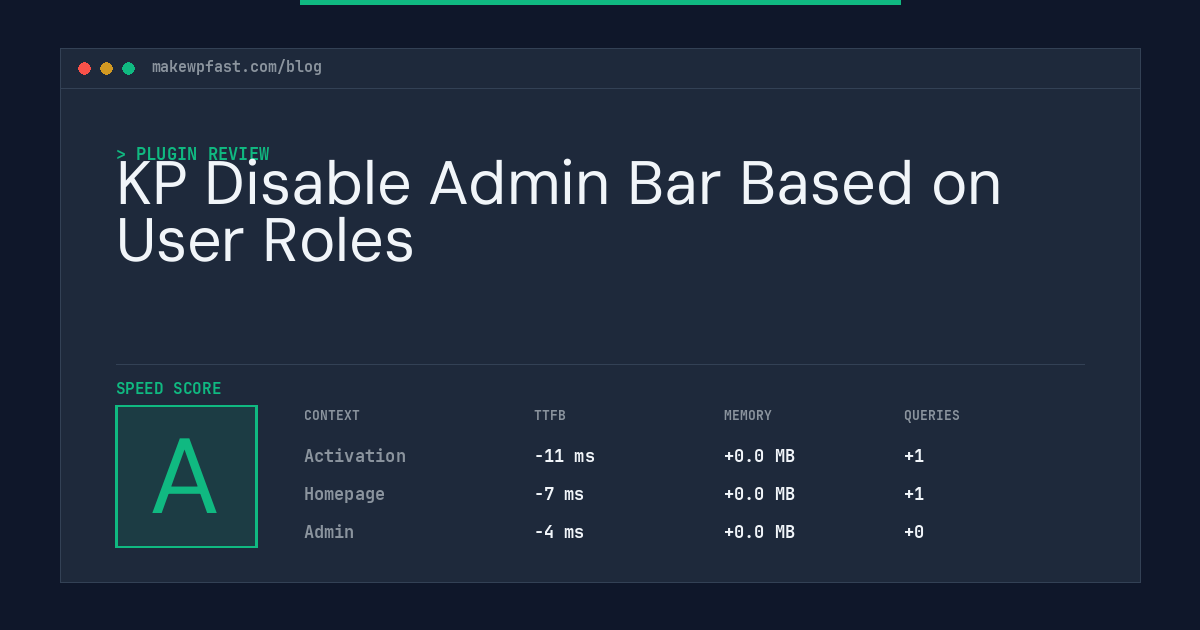Screen dimensions: 1200x630
Task: Click the 'SPEED SCORE' label
Action: pyautogui.click(x=169, y=388)
